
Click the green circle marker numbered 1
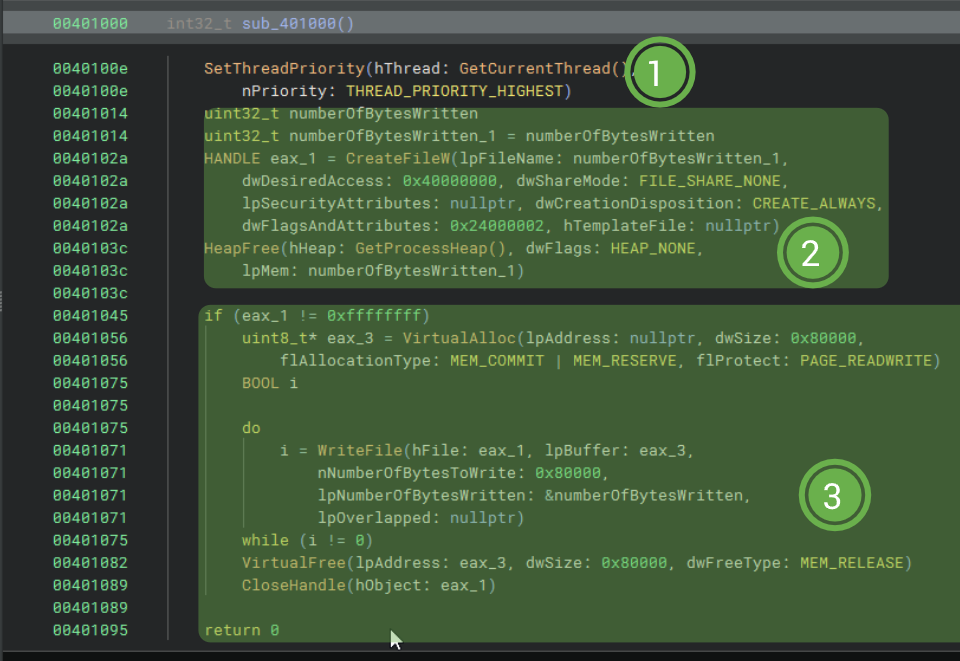click(660, 73)
